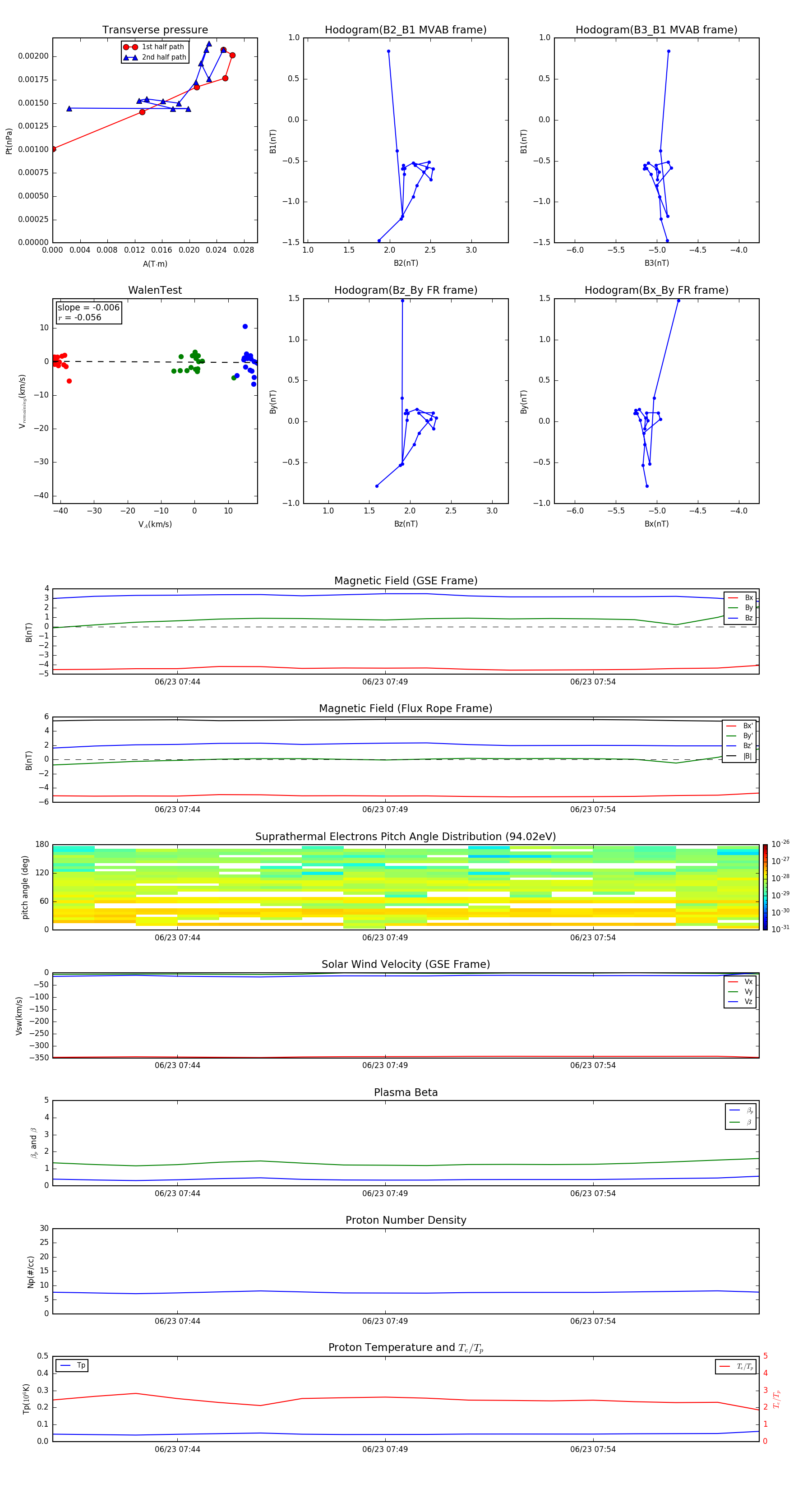The width and height of the screenshot is (812, 1489).
Task: Select the "Hodogram(B3_B1 MVAB frame)" title
Action: [x=656, y=30]
